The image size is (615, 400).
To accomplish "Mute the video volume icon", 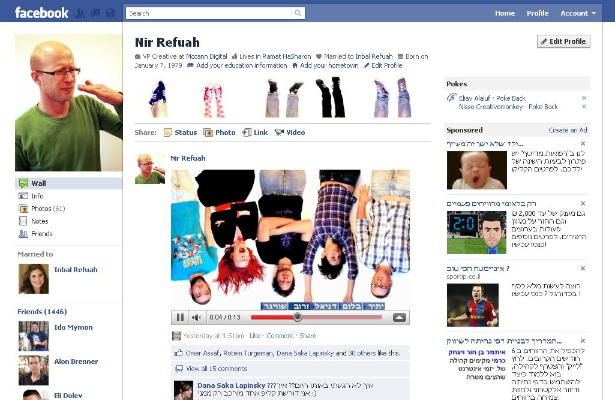I will click(x=197, y=317).
